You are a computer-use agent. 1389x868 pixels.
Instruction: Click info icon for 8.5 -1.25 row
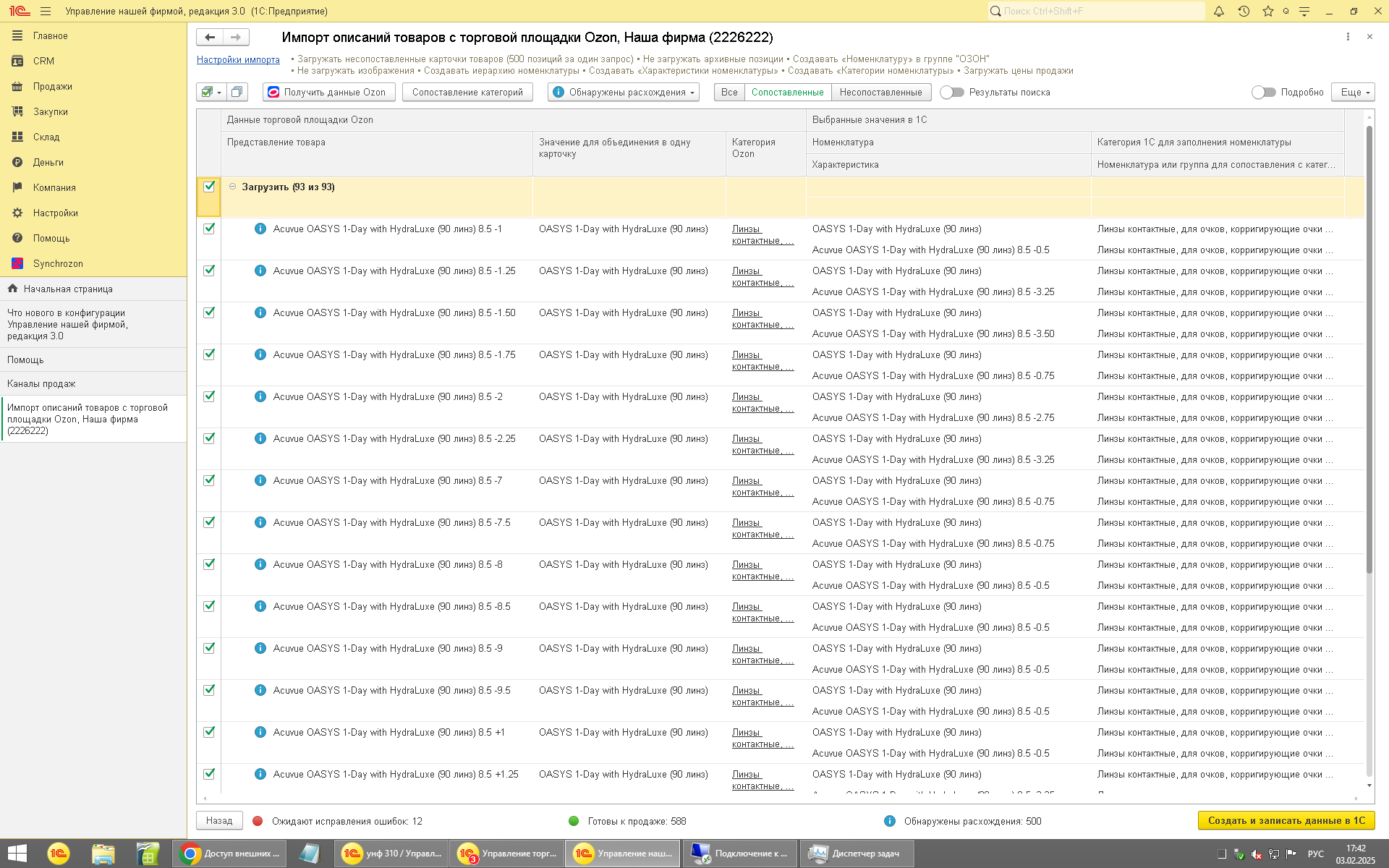click(x=260, y=271)
